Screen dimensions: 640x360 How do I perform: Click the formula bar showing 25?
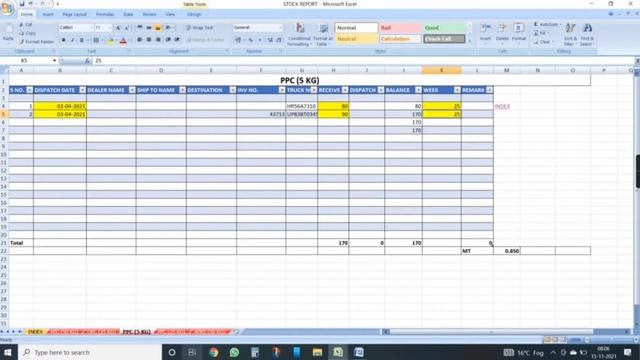tap(363, 60)
